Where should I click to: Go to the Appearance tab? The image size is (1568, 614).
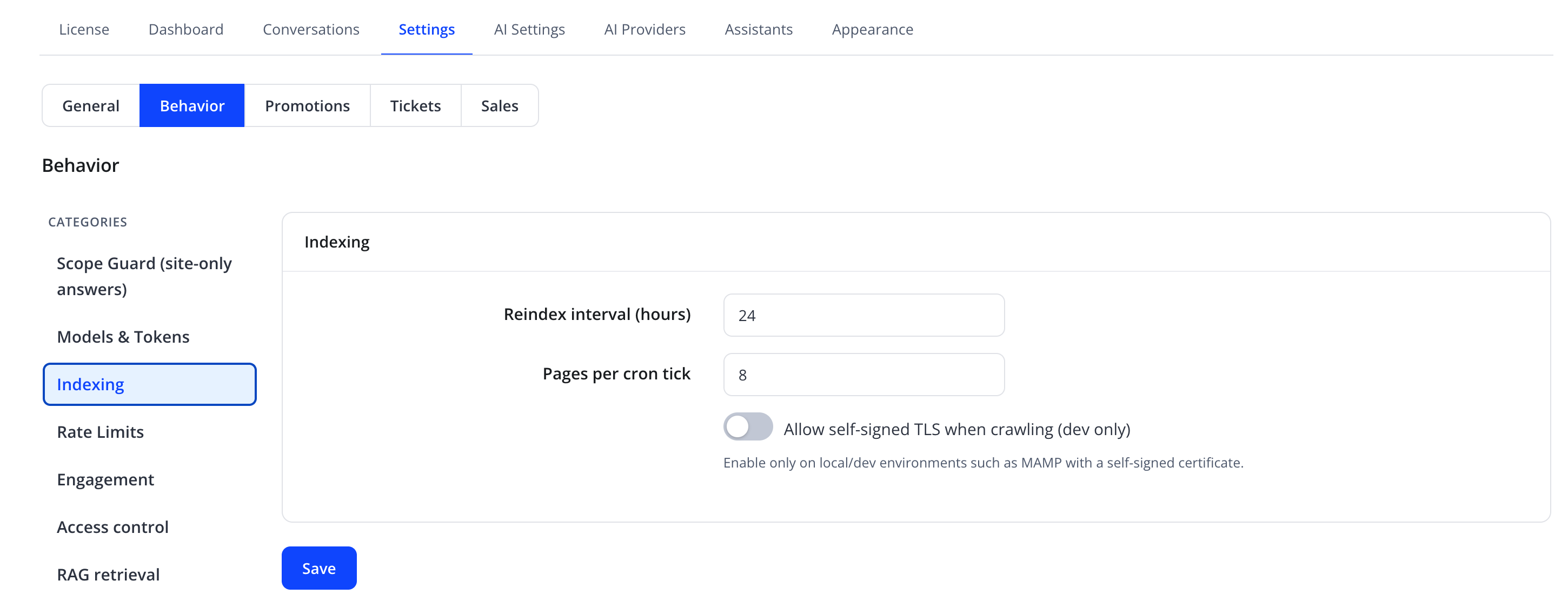tap(872, 29)
